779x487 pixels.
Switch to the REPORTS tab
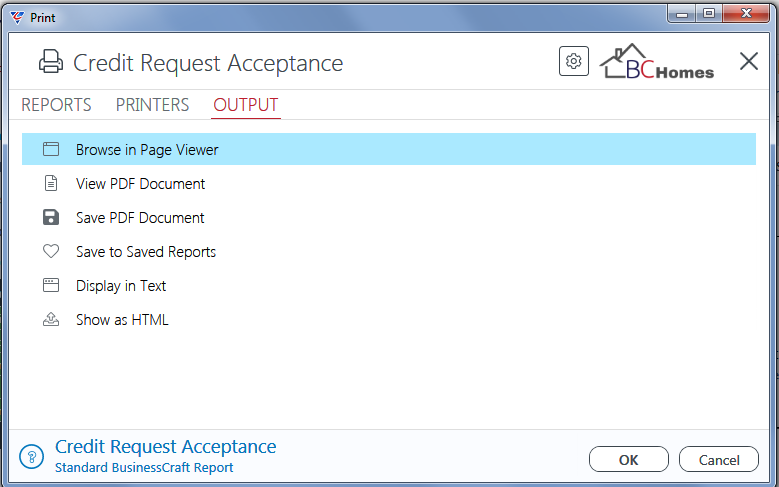tap(56, 105)
